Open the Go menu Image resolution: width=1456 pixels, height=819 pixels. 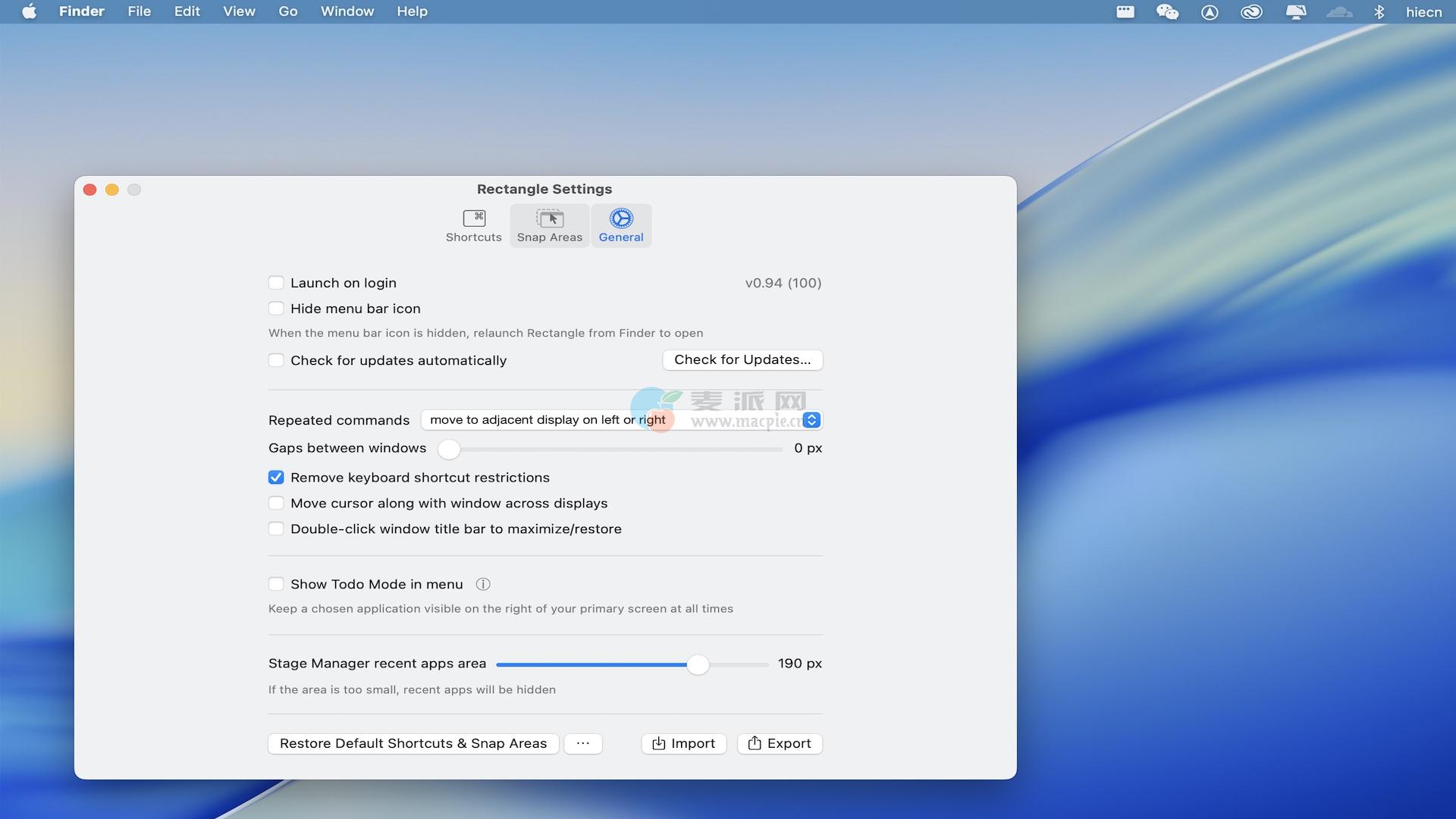coord(287,12)
